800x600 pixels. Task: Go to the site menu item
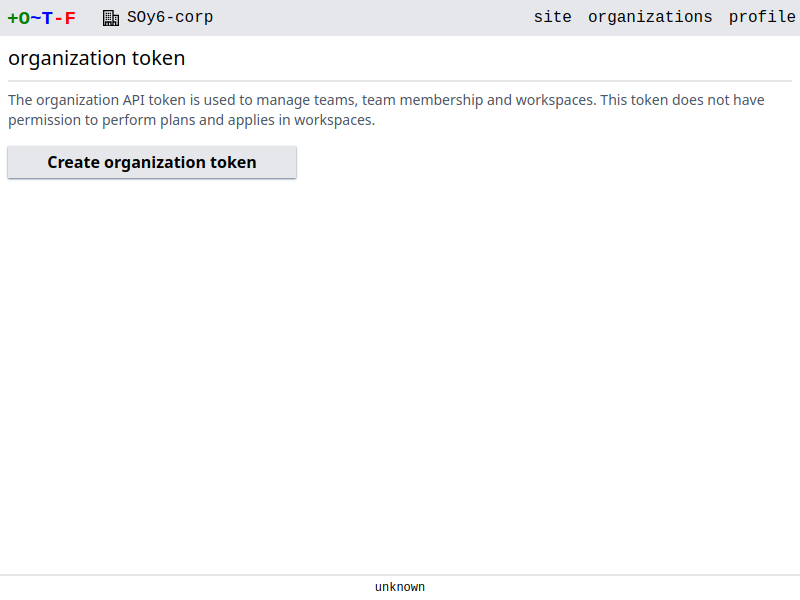(x=552, y=17)
